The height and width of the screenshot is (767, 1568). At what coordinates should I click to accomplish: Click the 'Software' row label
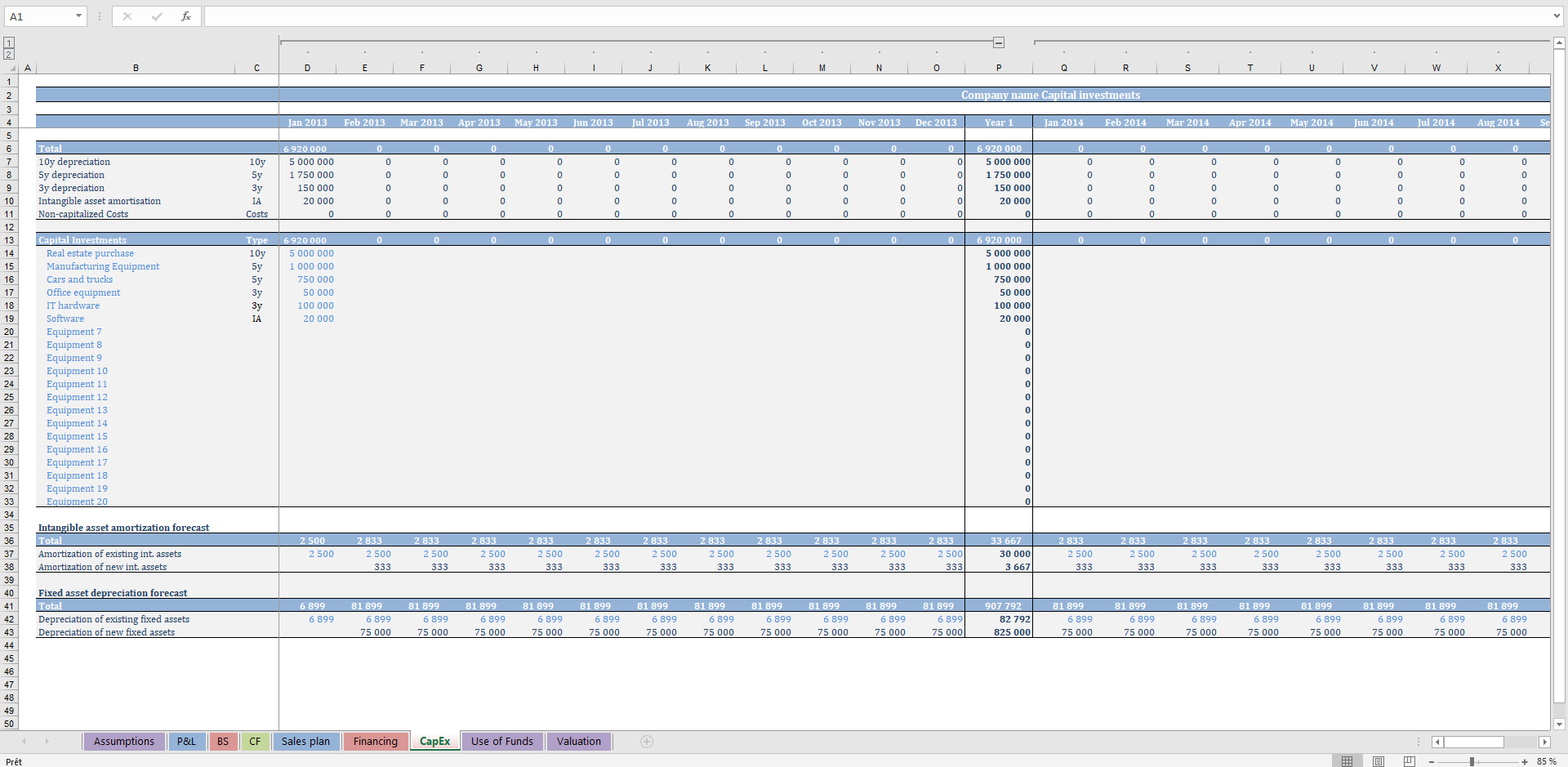click(65, 319)
